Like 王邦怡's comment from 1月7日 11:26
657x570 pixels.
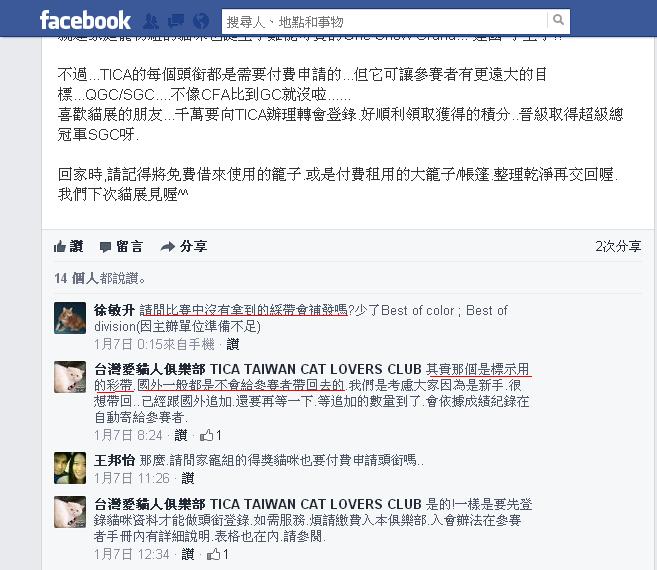tap(187, 478)
